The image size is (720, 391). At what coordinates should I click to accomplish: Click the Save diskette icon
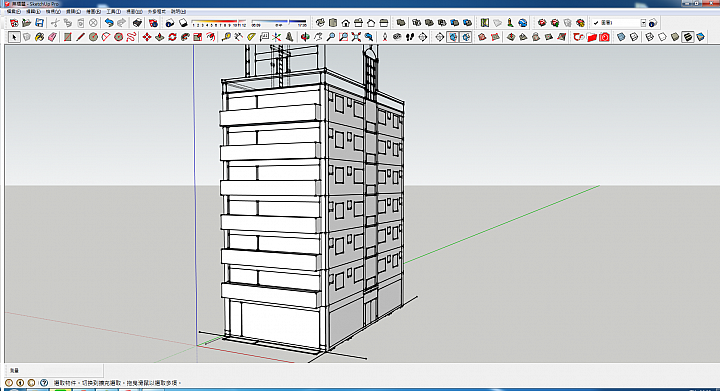coord(39,22)
